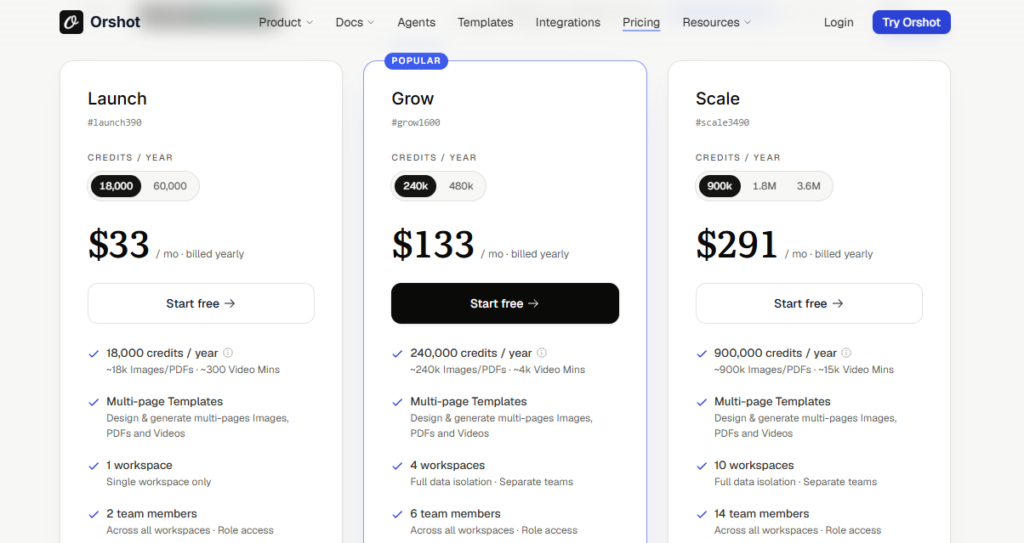Click the Orshot logo icon
This screenshot has height=543, width=1024.
(71, 22)
